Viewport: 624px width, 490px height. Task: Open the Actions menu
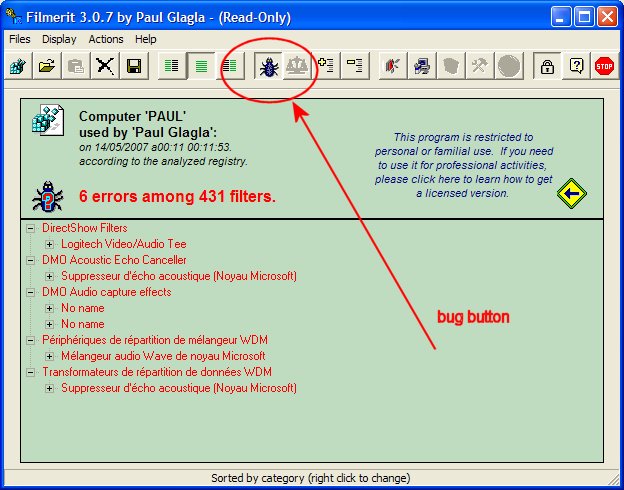pyautogui.click(x=106, y=39)
